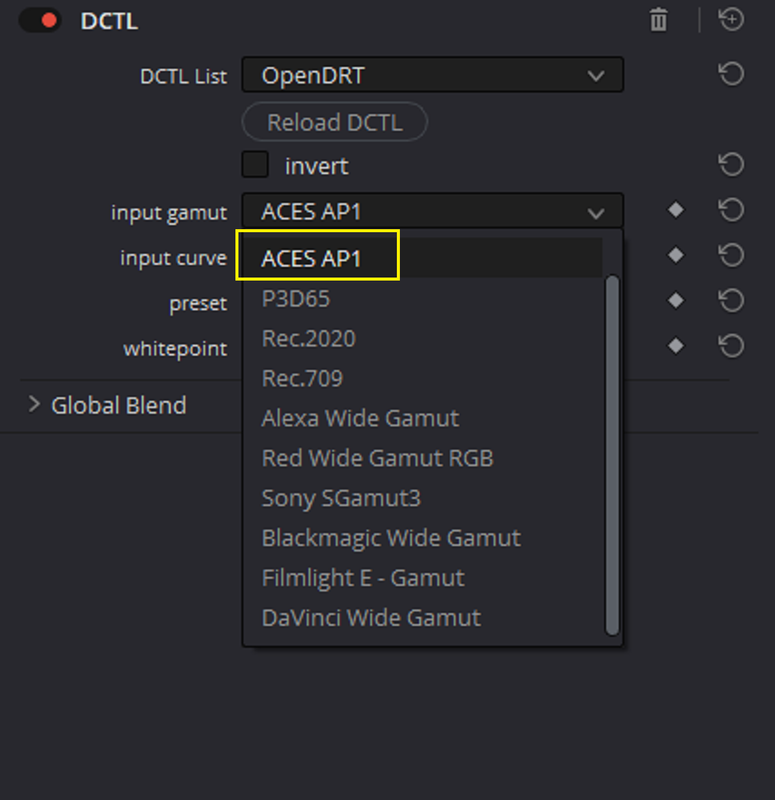Choose DaVinci Wide Gamut option
Image resolution: width=775 pixels, height=800 pixels.
click(x=423, y=617)
